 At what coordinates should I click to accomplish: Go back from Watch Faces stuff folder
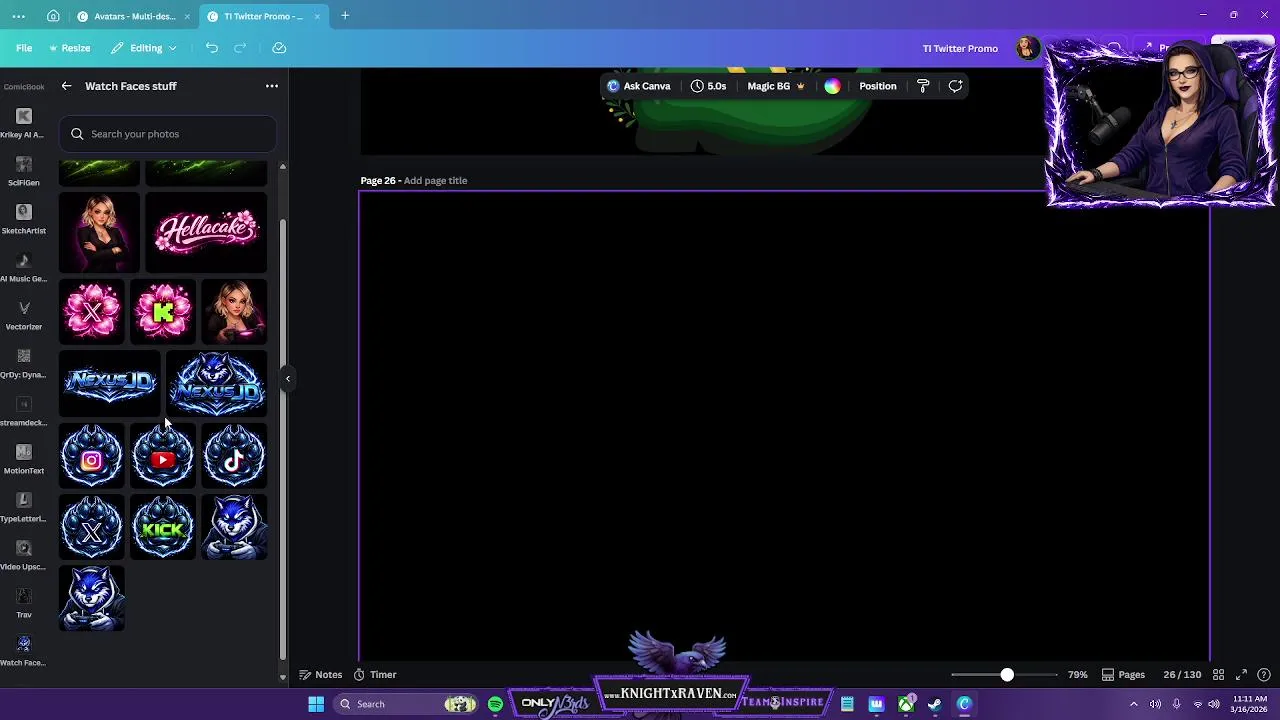tap(66, 86)
